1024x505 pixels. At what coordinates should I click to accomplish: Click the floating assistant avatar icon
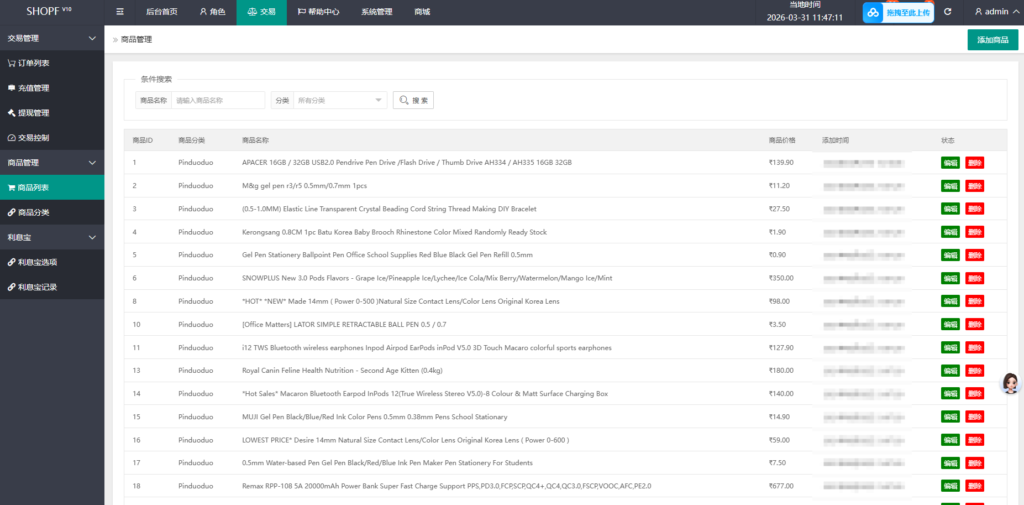click(1010, 384)
